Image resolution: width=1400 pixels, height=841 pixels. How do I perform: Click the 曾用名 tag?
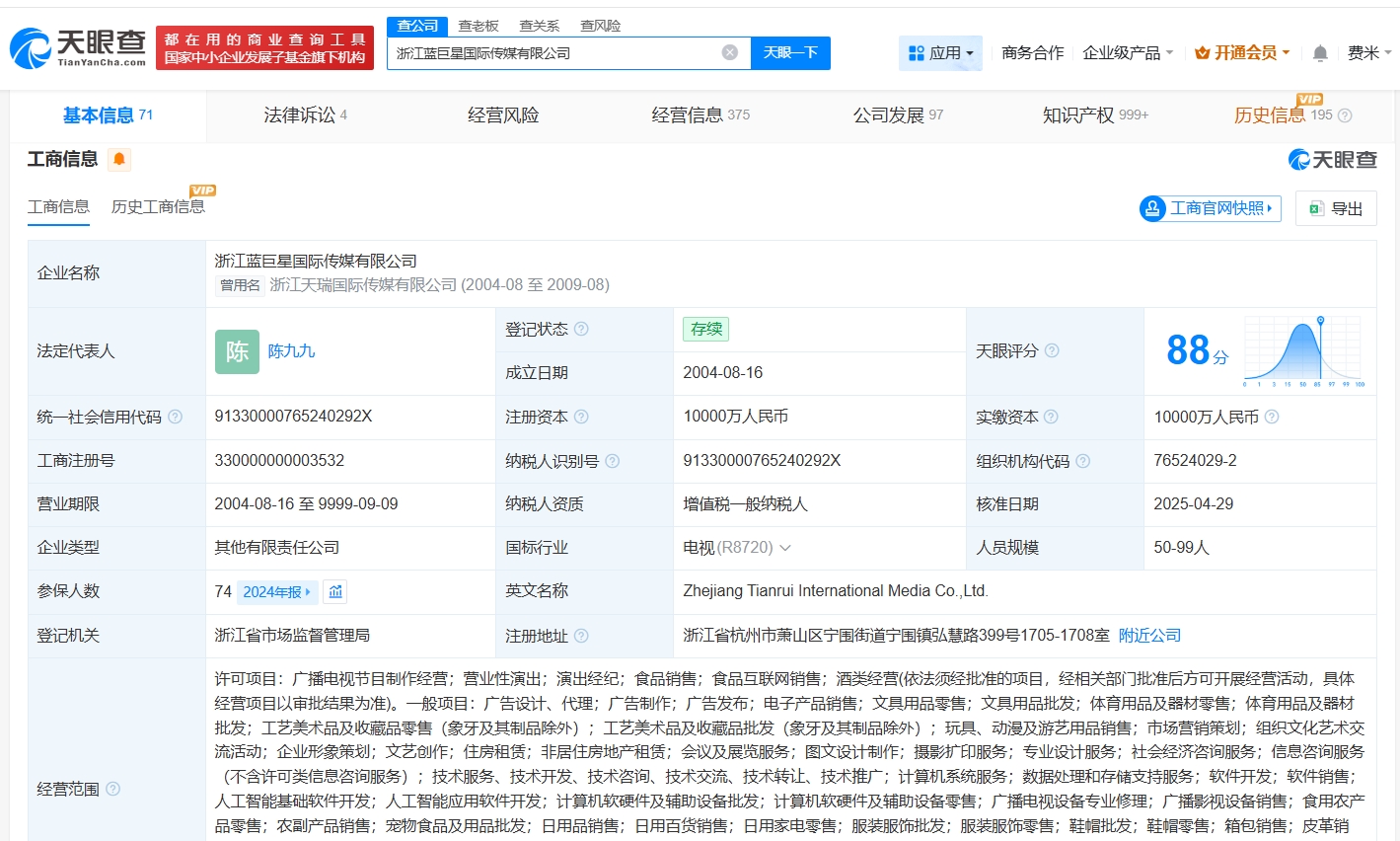click(240, 285)
